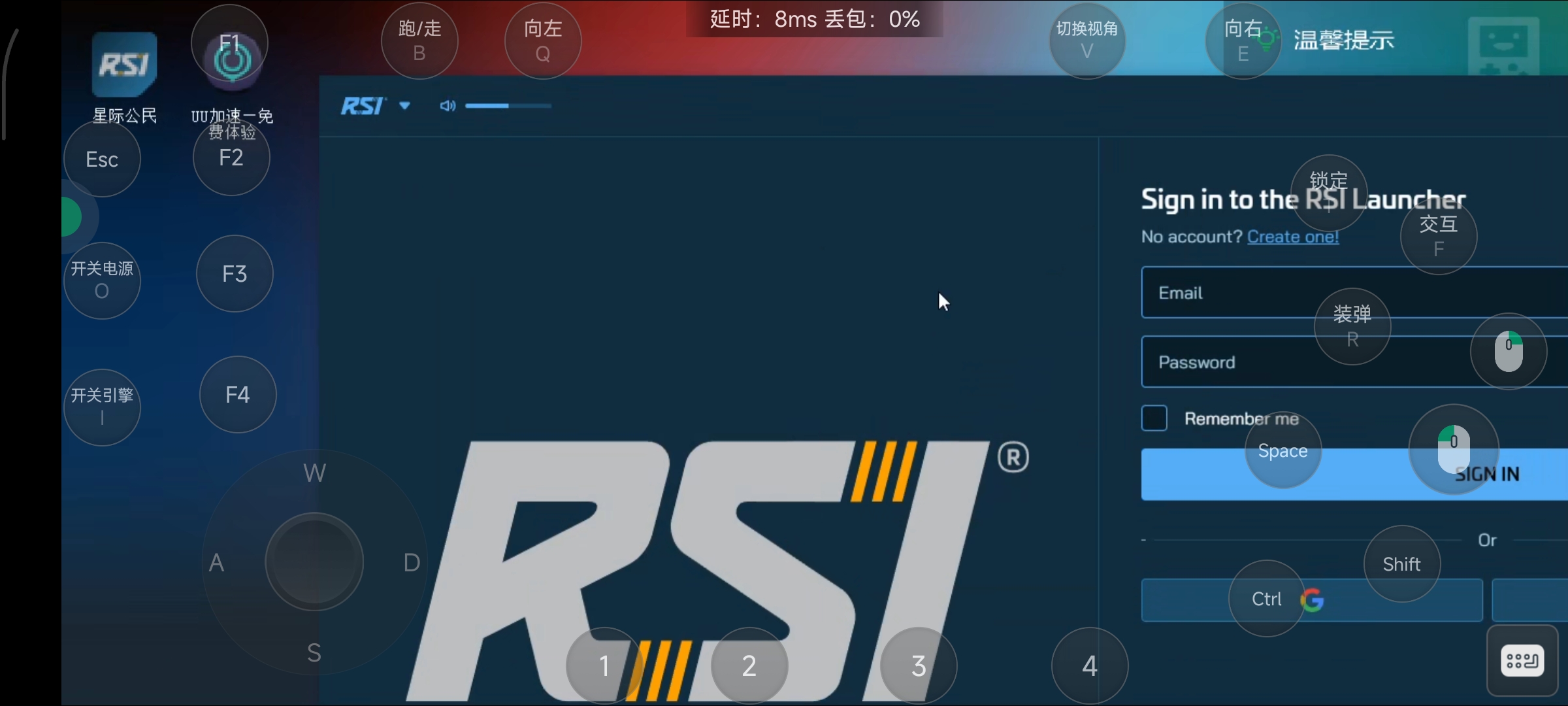Open the RSI launcher logo dropdown arrow
This screenshot has height=706, width=1568.
tap(405, 105)
